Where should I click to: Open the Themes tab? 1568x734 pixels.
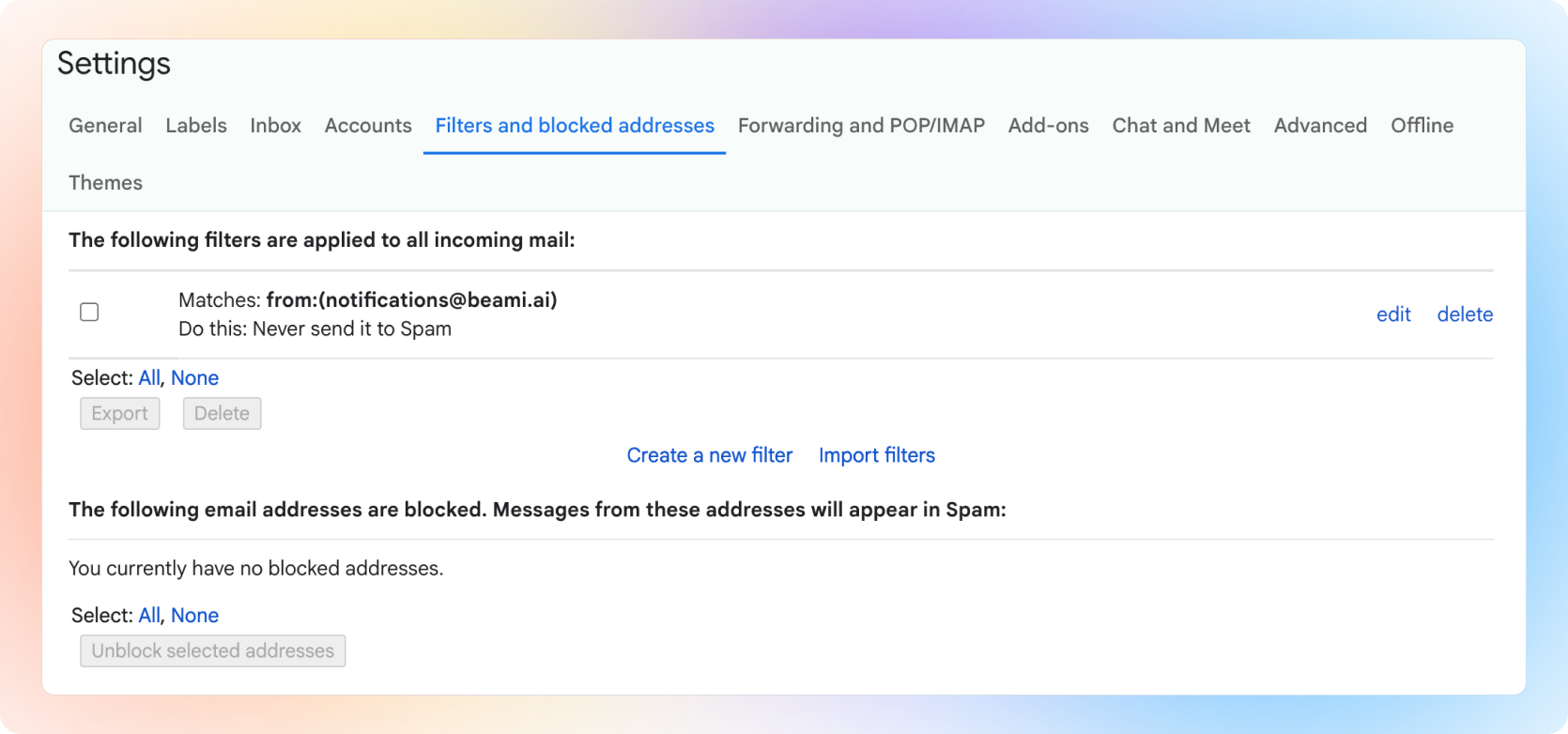(105, 183)
